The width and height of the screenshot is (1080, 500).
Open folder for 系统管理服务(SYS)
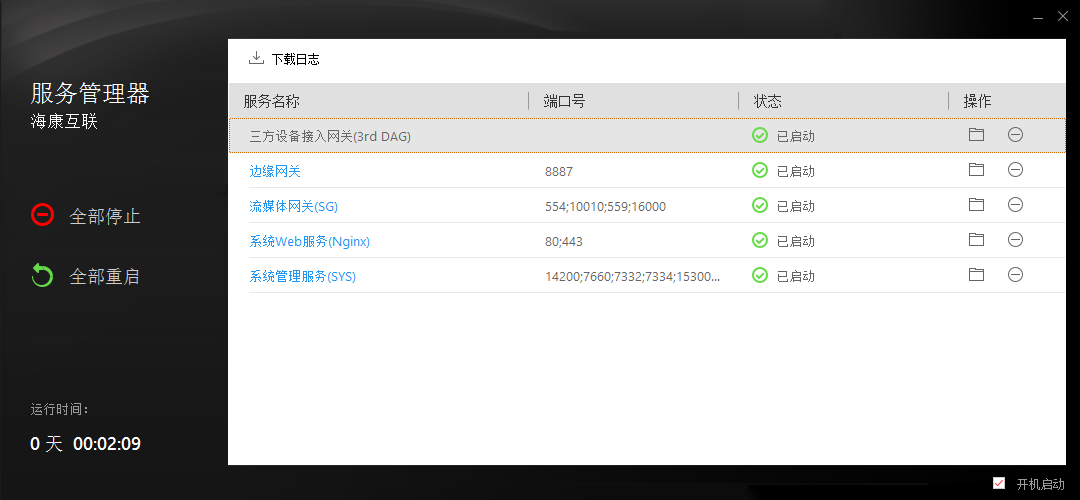(x=976, y=275)
